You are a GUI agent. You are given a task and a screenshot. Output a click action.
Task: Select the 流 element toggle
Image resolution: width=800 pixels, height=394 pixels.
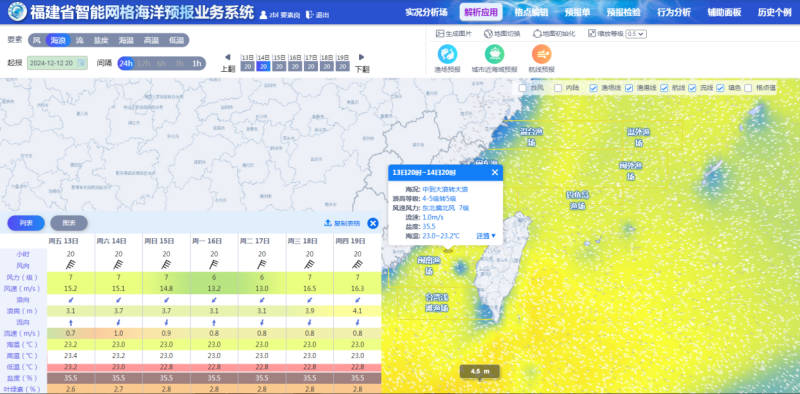(x=80, y=40)
